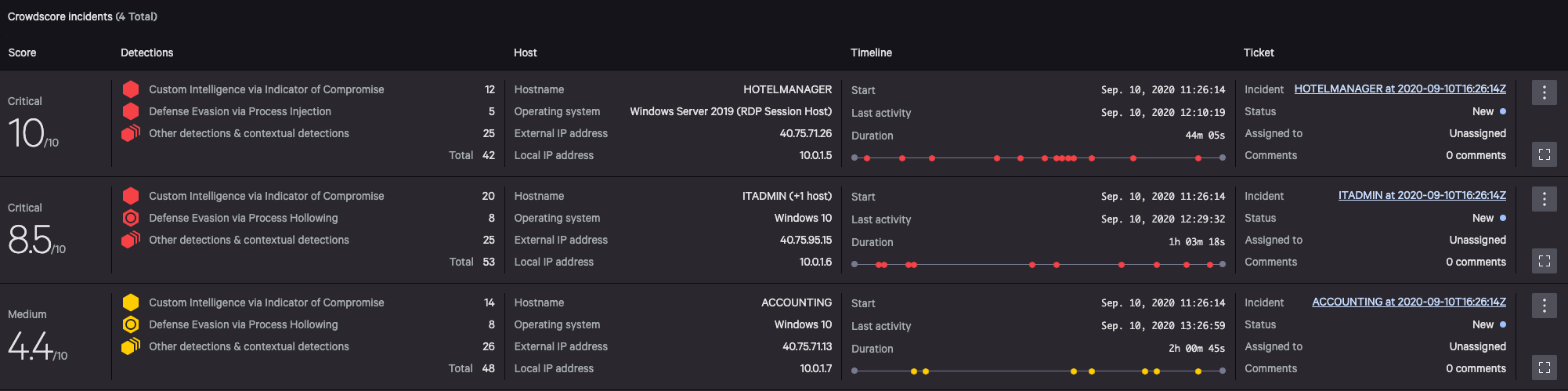
Task: Sort by the Score column header
Action: [22, 52]
